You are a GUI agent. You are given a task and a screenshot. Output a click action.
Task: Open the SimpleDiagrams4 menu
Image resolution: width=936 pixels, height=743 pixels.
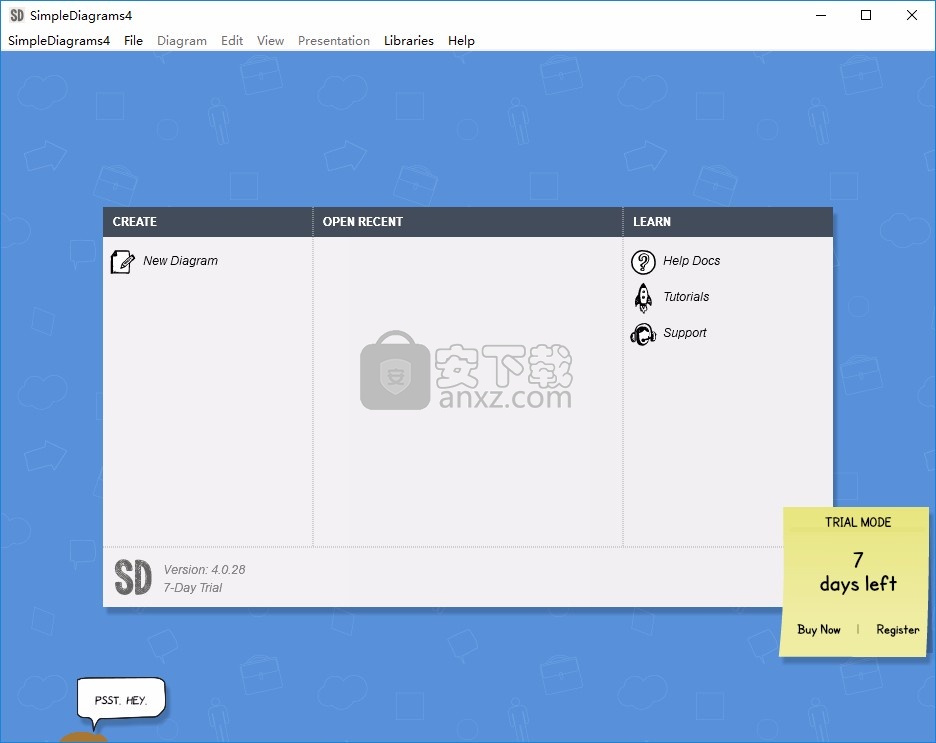(x=58, y=41)
